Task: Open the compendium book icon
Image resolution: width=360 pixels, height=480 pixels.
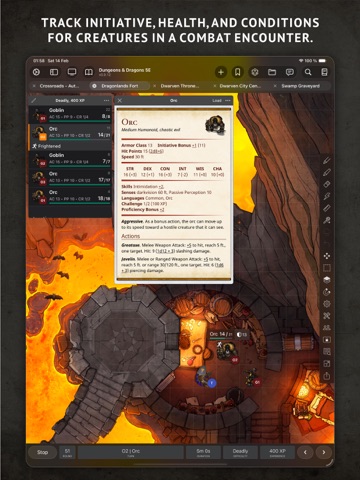Action: (x=89, y=72)
